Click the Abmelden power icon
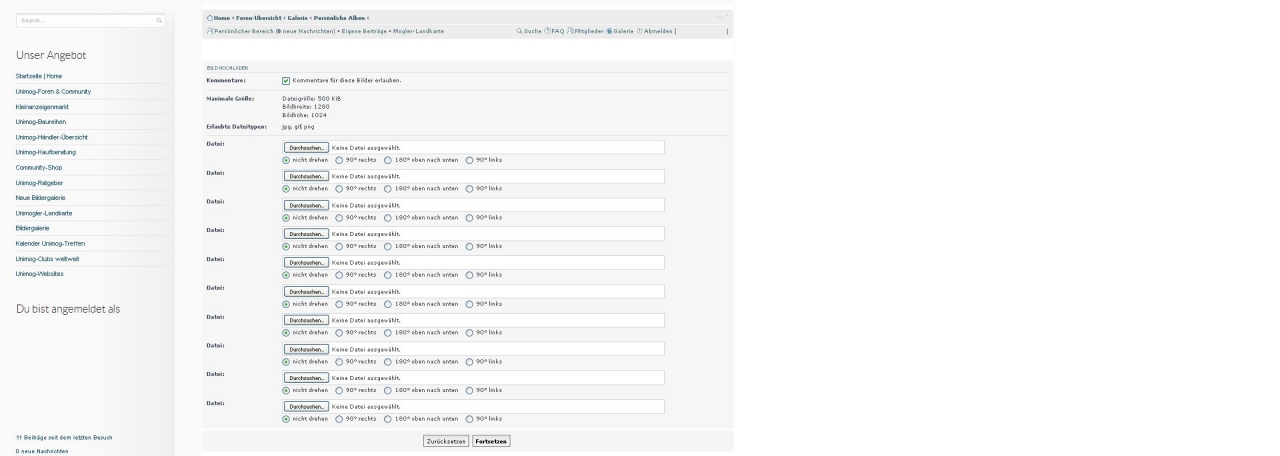The height and width of the screenshot is (456, 1280). coord(640,31)
